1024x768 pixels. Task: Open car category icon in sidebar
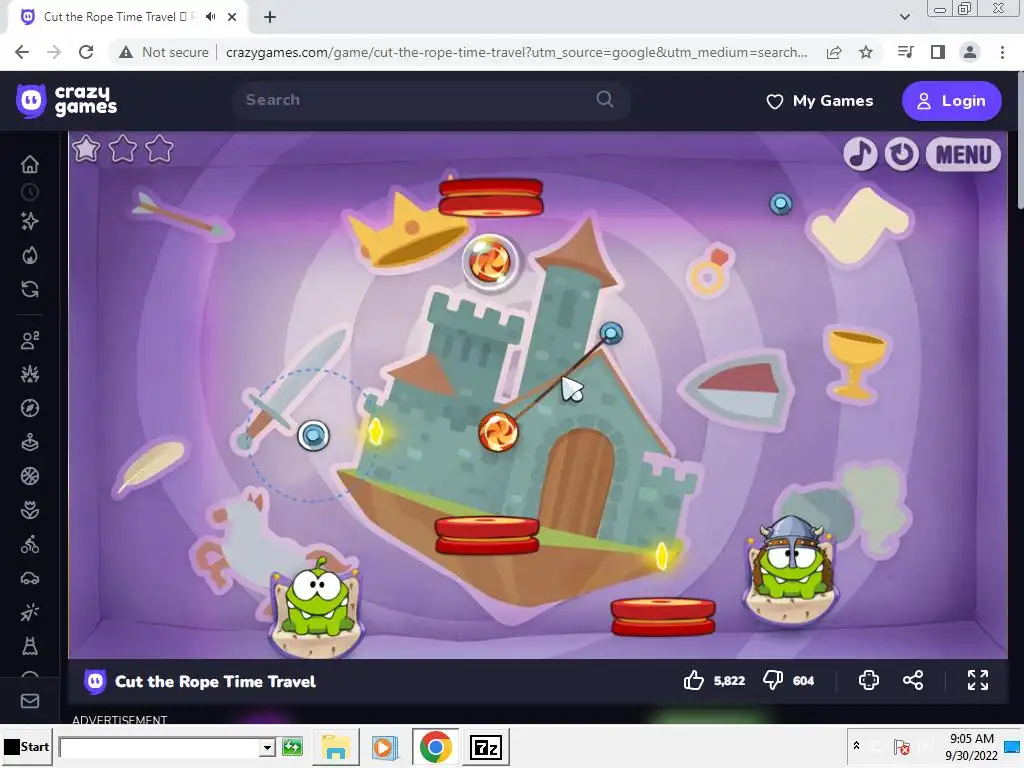point(30,578)
